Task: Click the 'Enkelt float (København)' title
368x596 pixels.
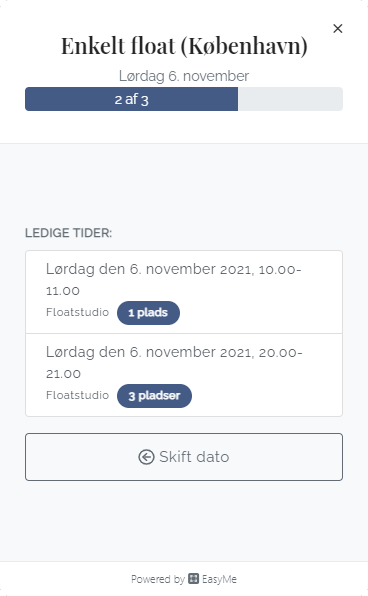Action: click(x=184, y=46)
